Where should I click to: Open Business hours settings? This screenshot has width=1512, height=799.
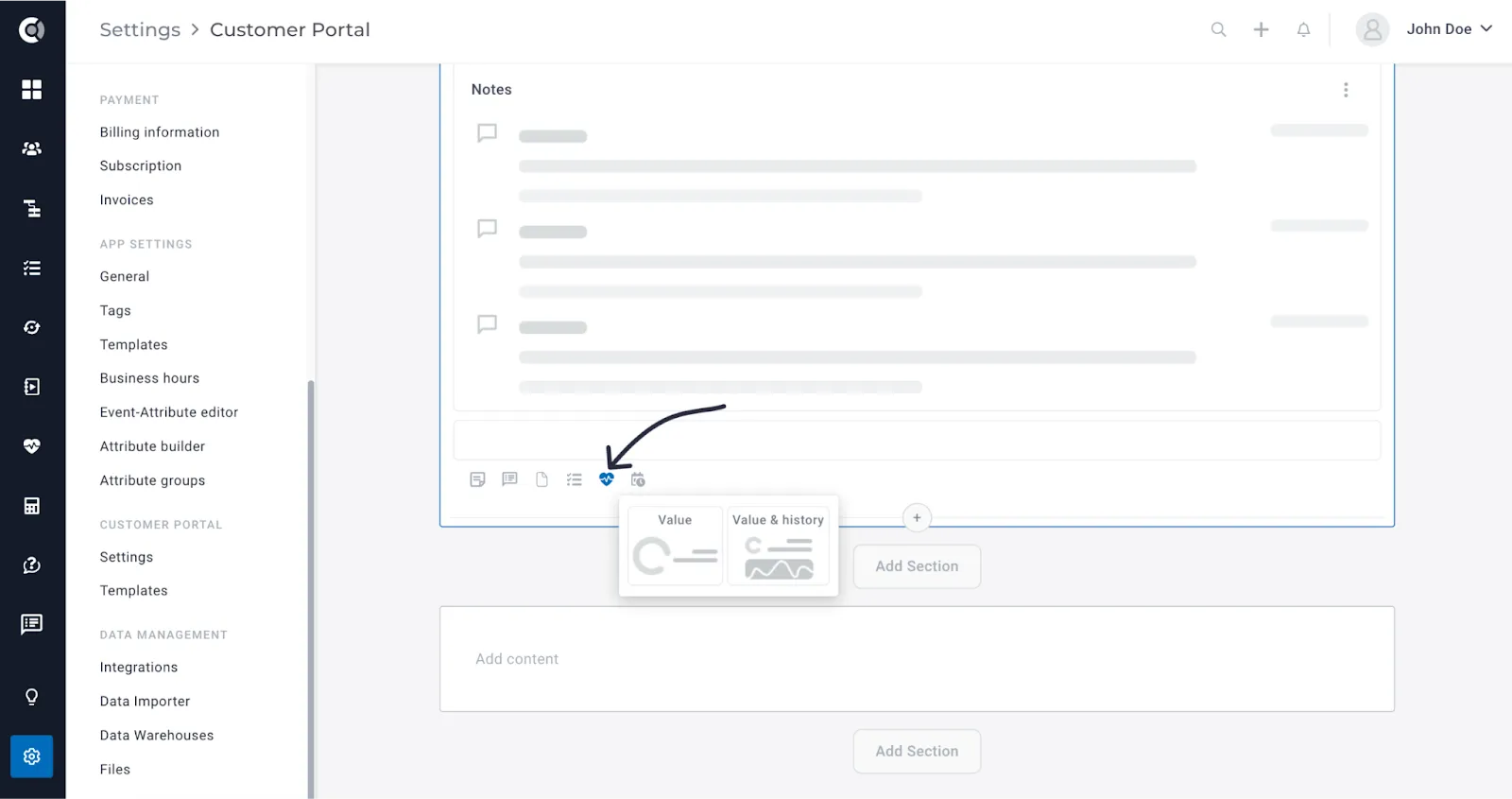pyautogui.click(x=149, y=378)
